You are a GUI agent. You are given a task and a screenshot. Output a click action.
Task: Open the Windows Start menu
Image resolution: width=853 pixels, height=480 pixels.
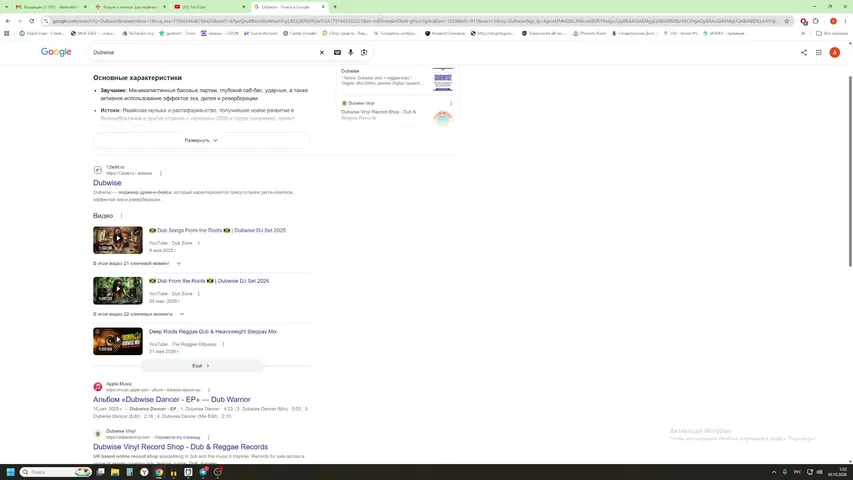(10, 472)
